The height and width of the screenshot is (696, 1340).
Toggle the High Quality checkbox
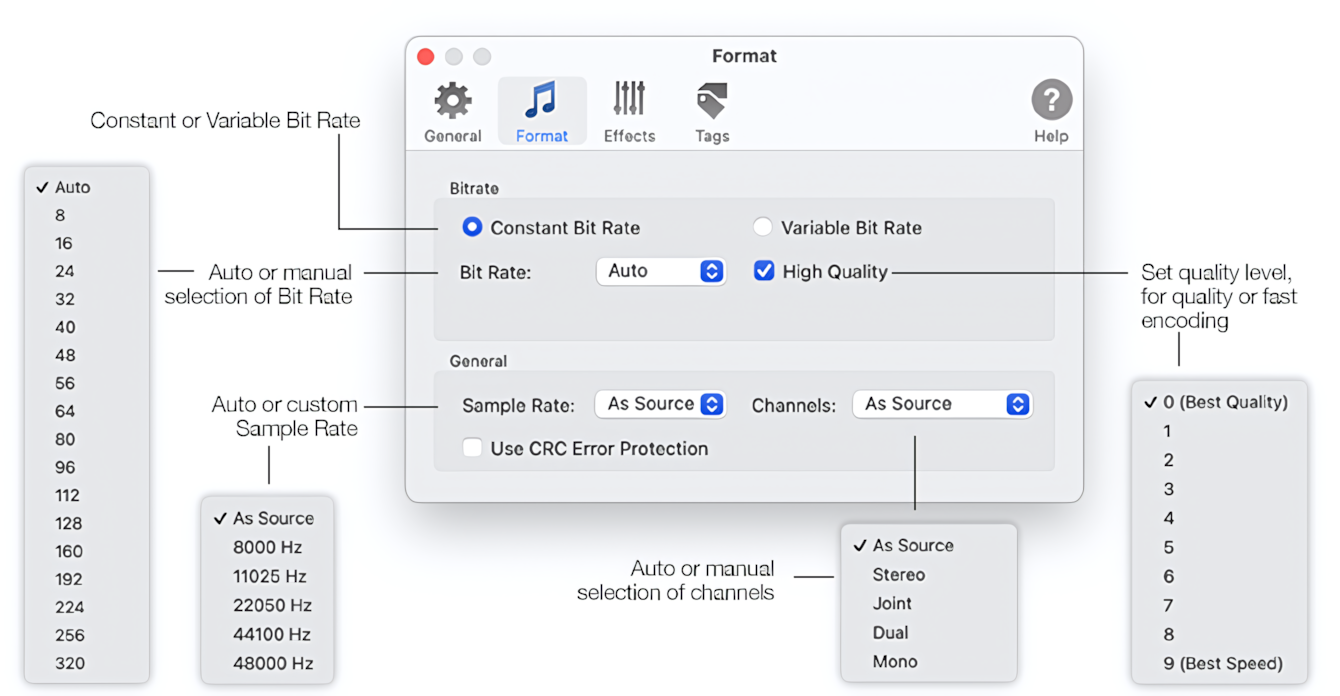click(764, 271)
